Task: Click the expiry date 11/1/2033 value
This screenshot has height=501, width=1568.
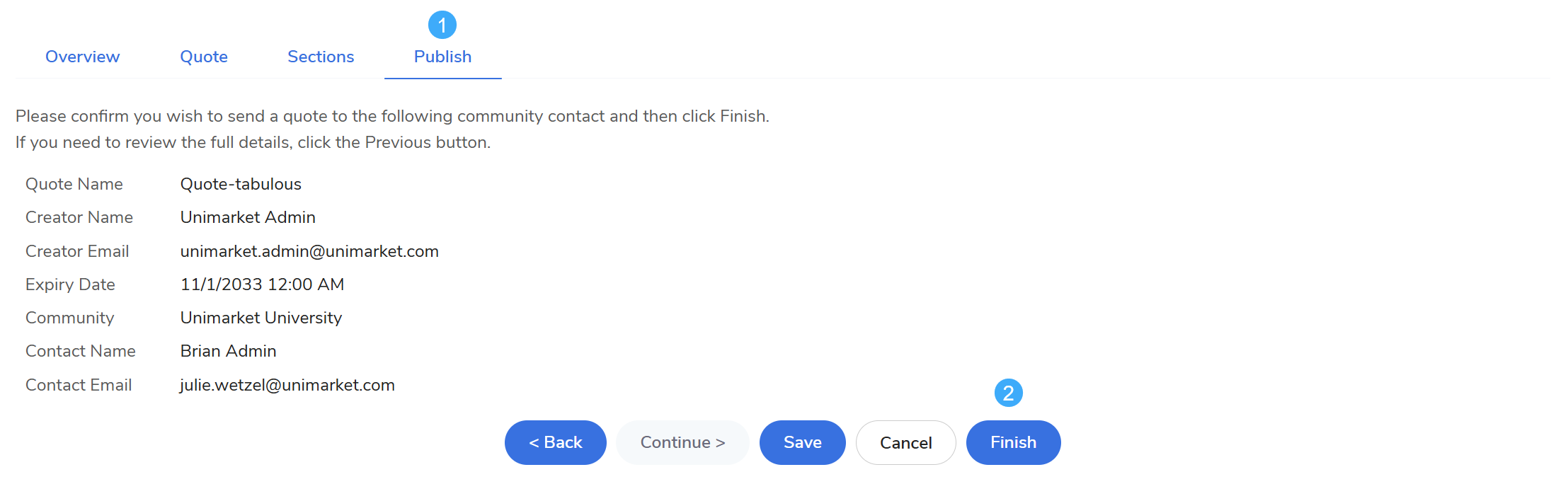Action: click(262, 284)
